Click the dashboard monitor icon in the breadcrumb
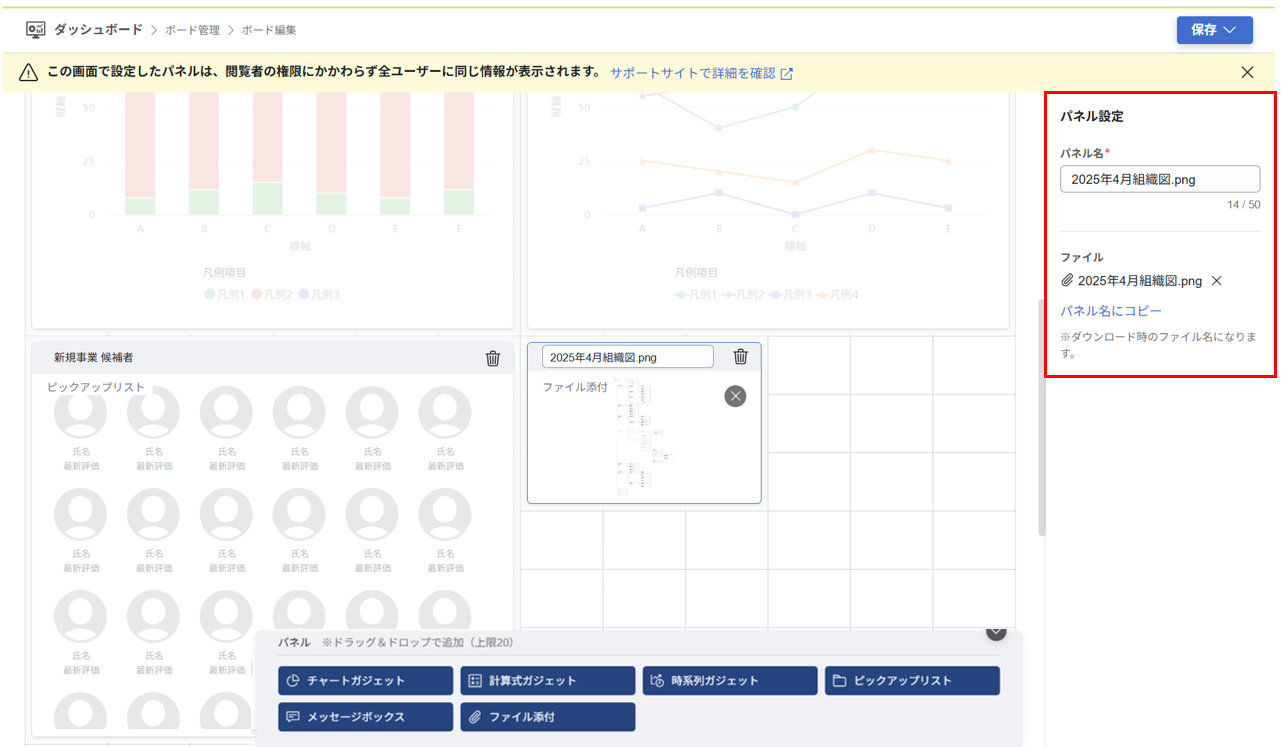This screenshot has width=1281, height=747. 34,31
